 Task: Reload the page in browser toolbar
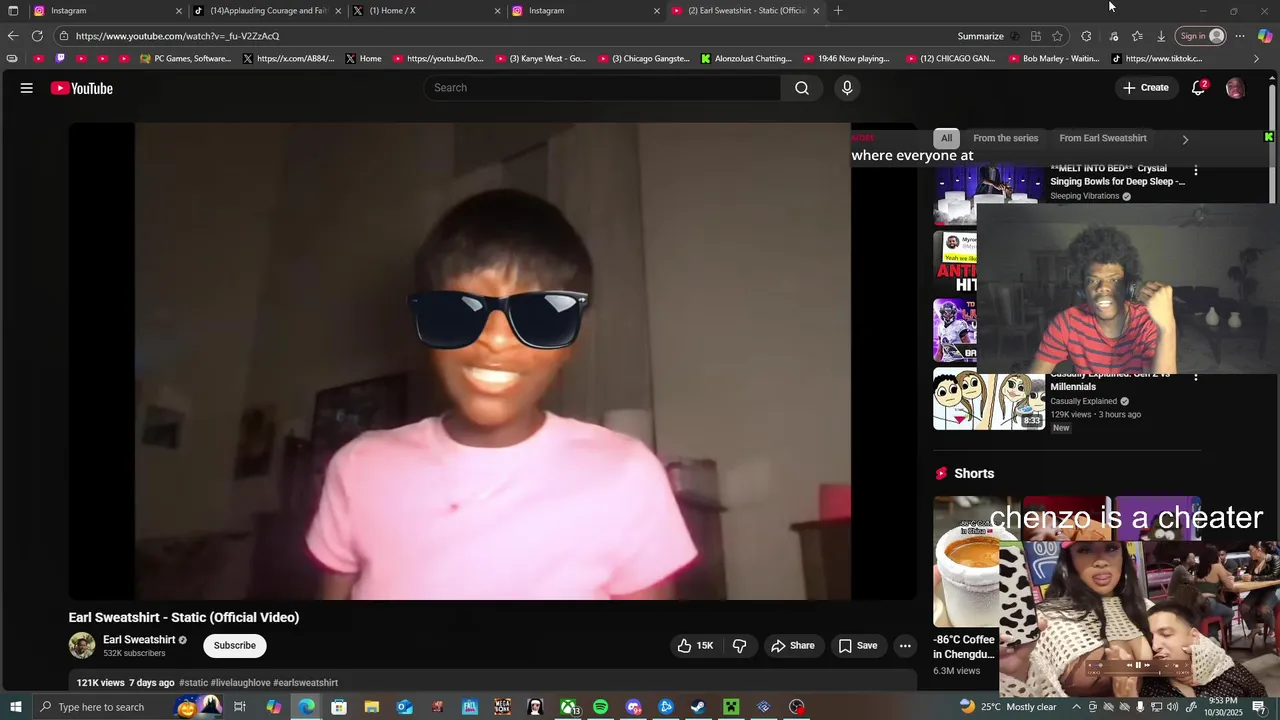[37, 36]
